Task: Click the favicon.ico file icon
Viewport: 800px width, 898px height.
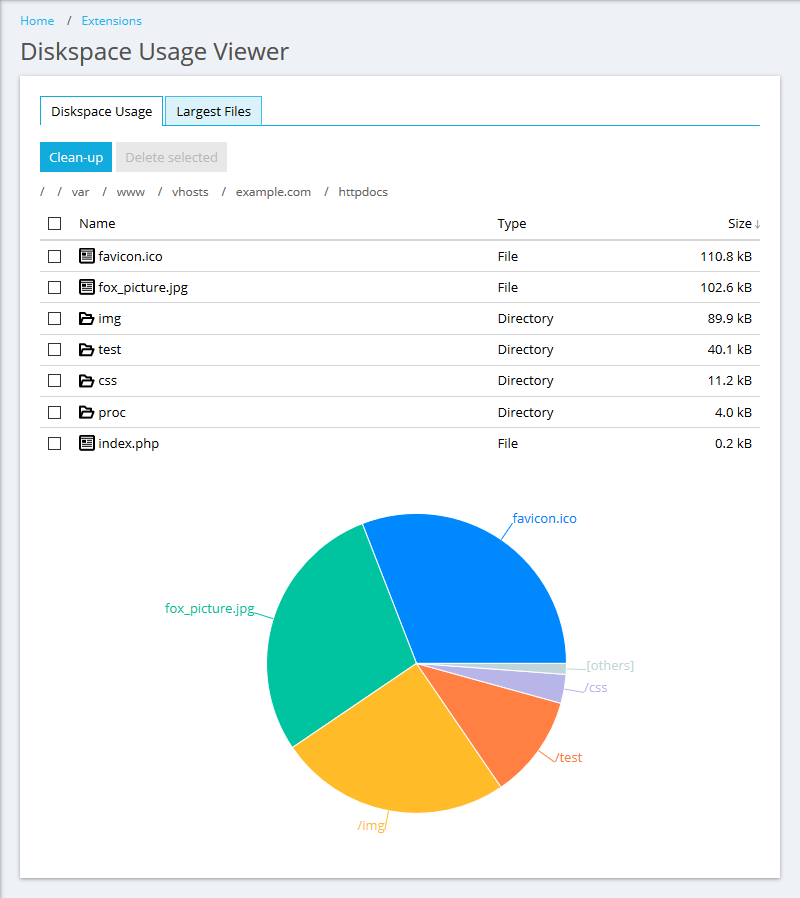Action: [x=87, y=256]
